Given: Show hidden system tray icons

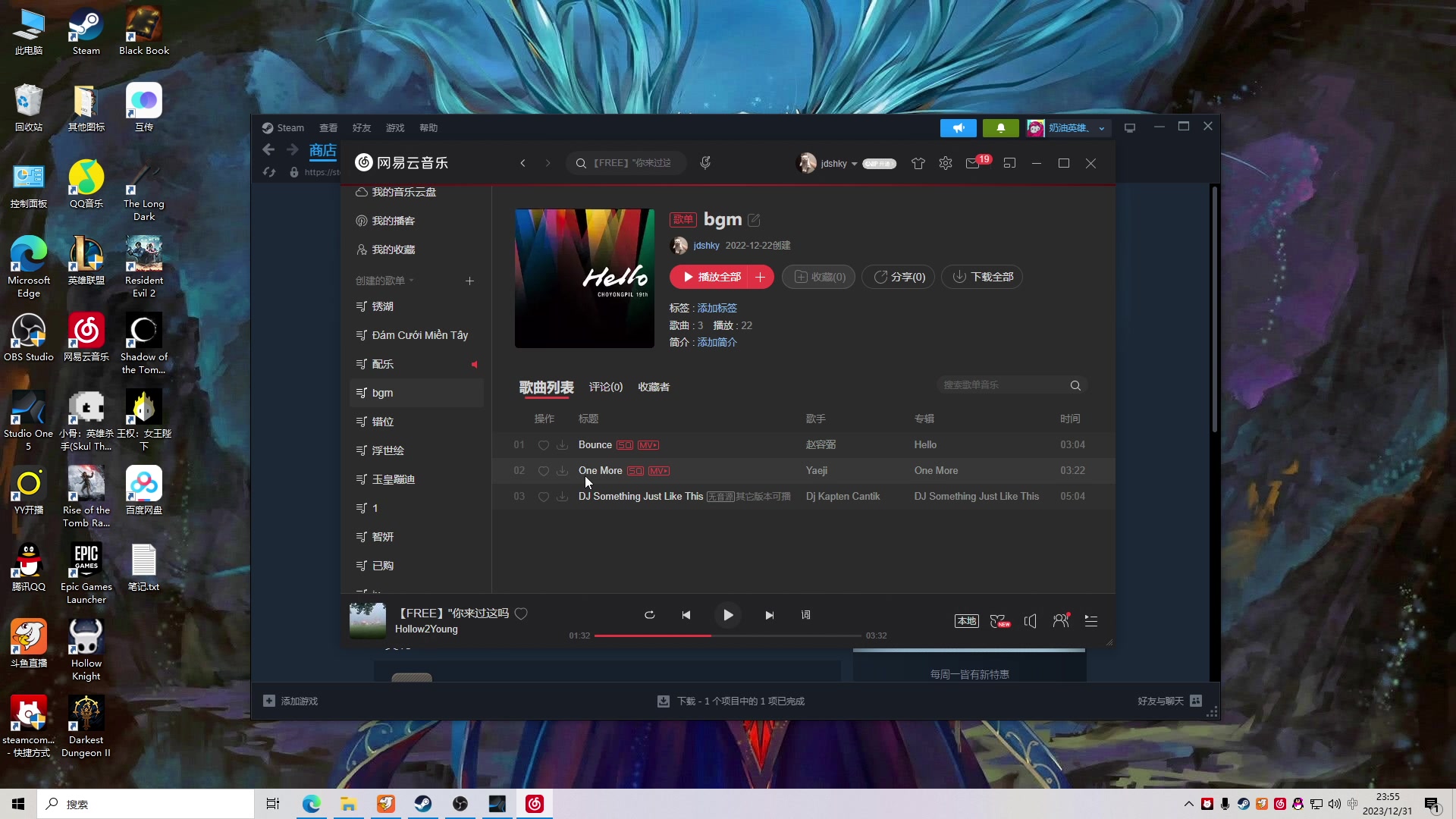Looking at the screenshot, I should point(1188,804).
